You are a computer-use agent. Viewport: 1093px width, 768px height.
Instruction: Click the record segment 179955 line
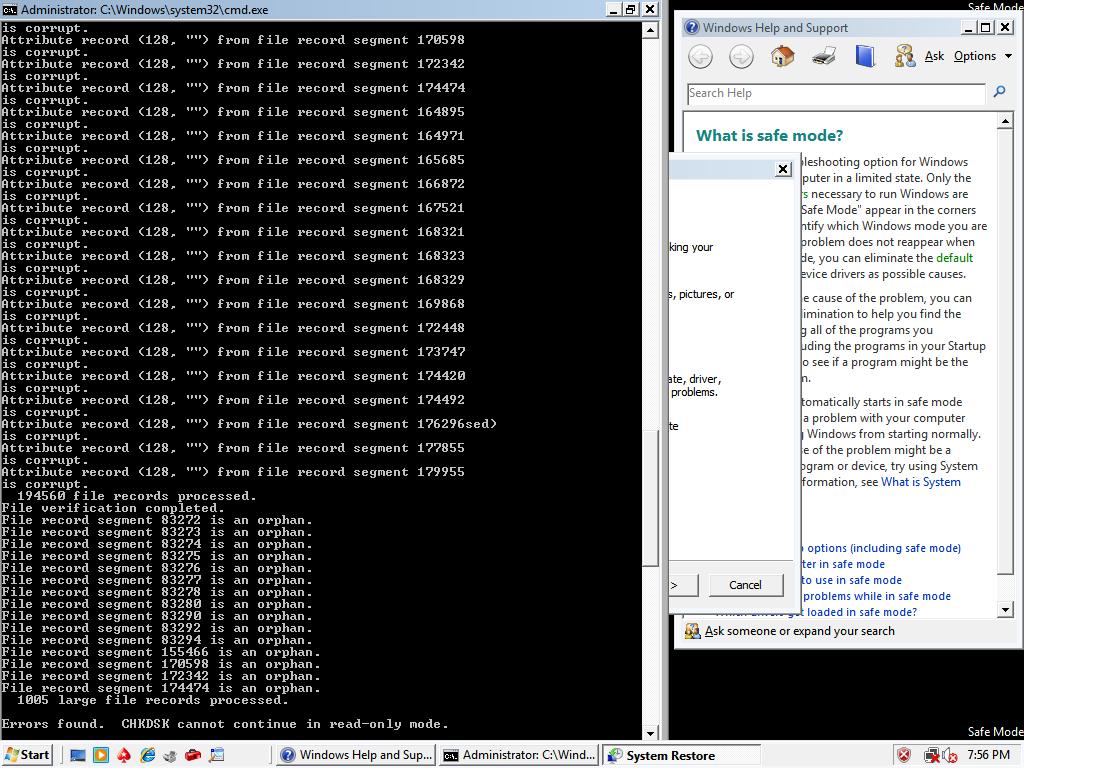pyautogui.click(x=233, y=473)
